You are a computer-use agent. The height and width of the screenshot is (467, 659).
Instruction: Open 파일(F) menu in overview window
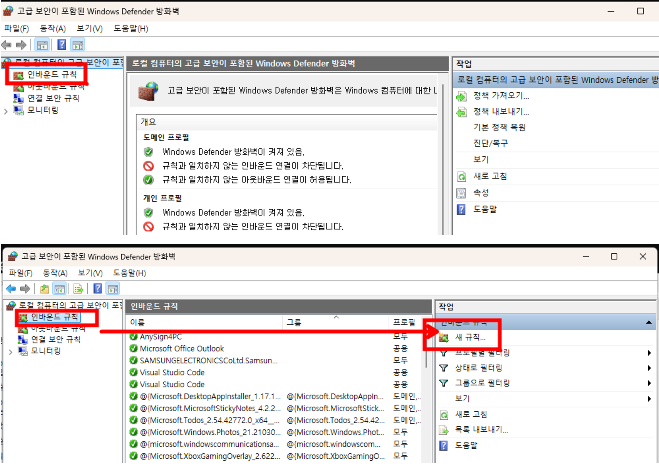16,29
